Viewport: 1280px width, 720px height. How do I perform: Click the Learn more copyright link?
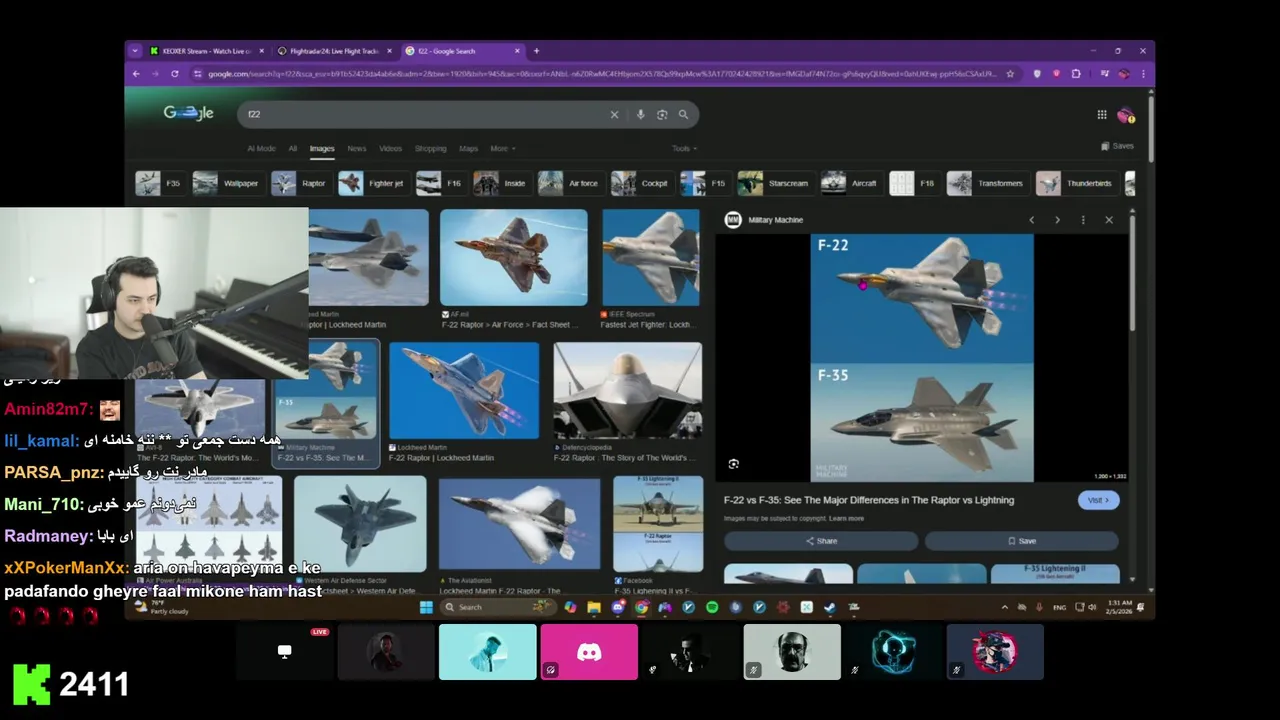click(x=846, y=518)
